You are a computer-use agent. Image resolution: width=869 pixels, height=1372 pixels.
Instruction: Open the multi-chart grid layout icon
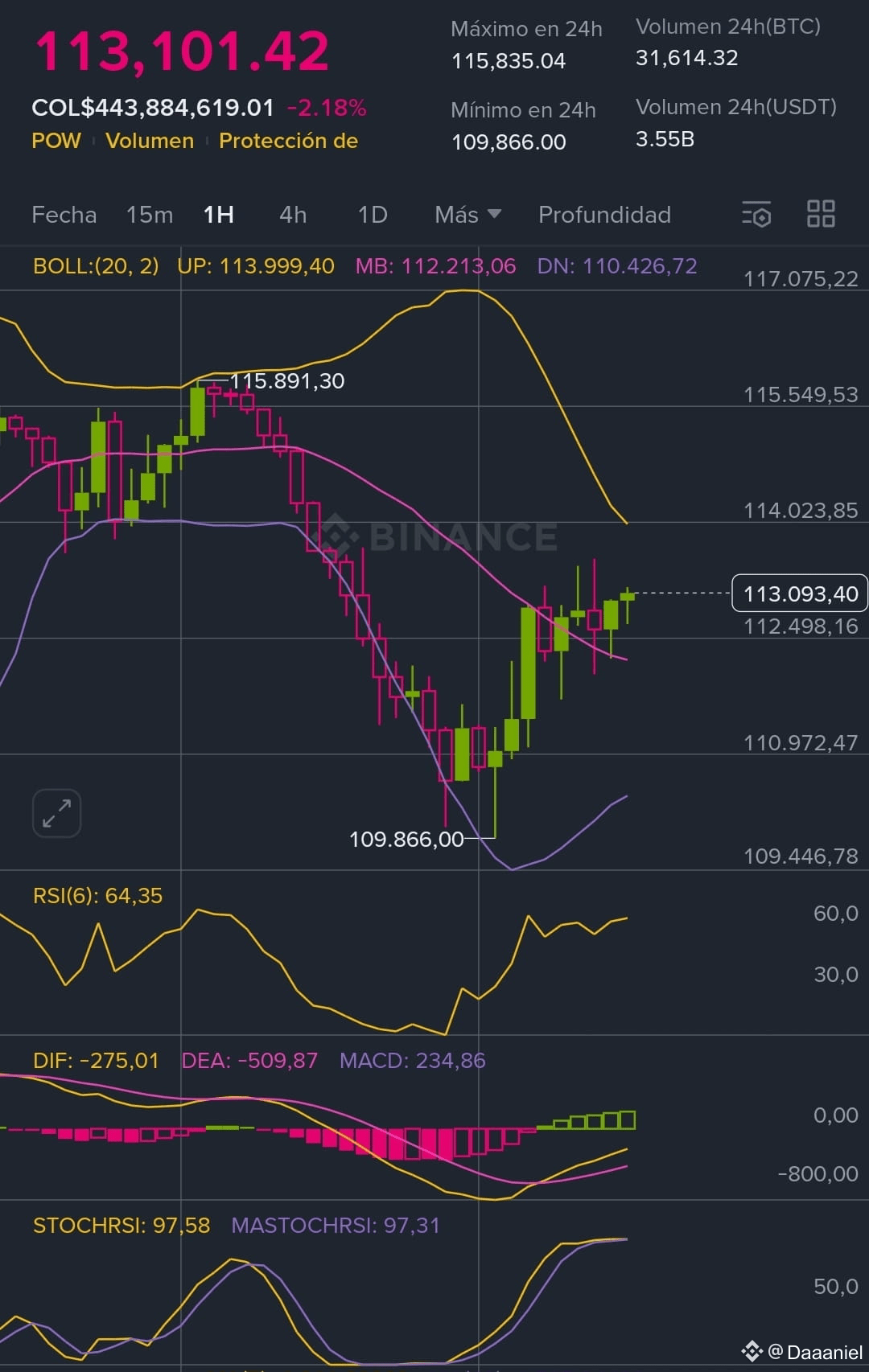[821, 214]
